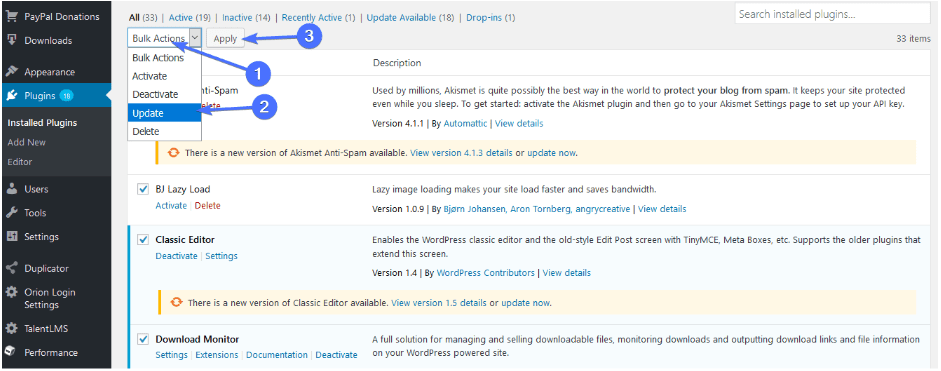
Task: Open BJ Lazy Load View details
Action: pyautogui.click(x=662, y=209)
